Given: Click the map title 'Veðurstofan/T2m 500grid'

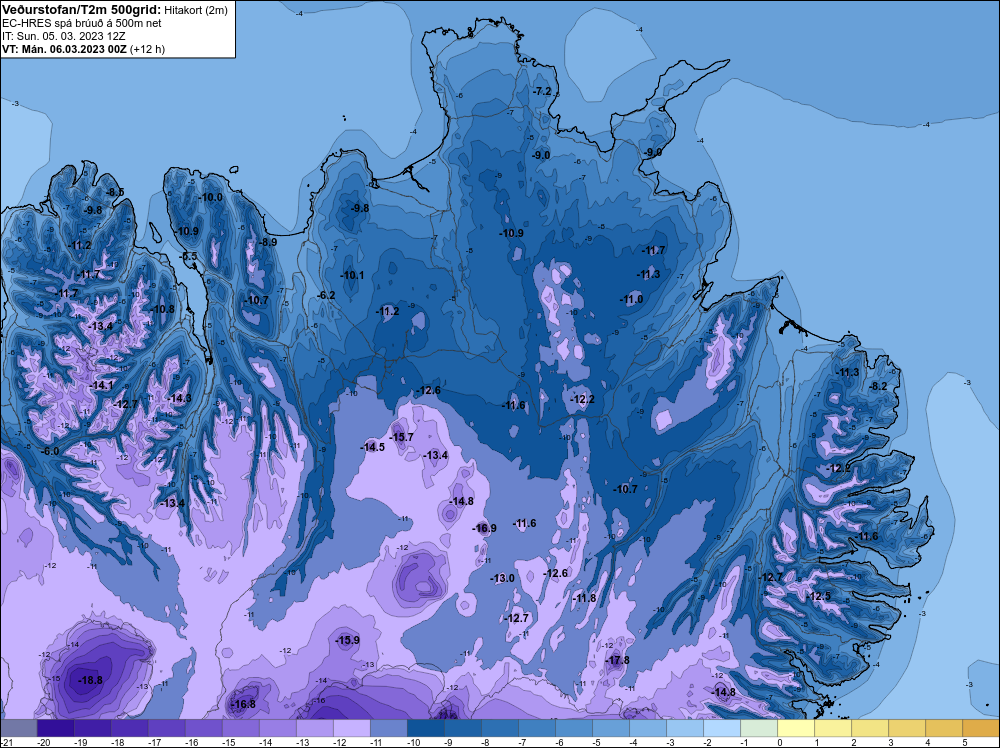Looking at the screenshot, I should coord(80,9).
